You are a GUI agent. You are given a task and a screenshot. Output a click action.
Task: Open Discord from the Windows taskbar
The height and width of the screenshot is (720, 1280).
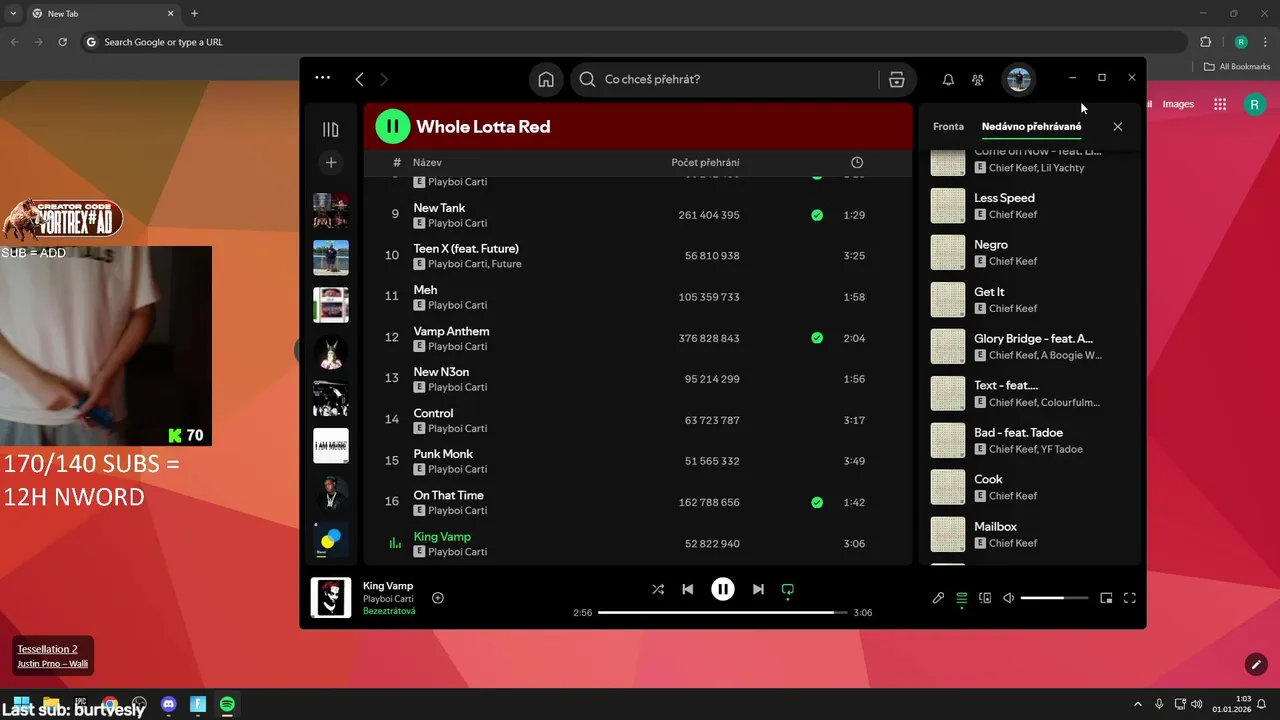click(x=168, y=705)
